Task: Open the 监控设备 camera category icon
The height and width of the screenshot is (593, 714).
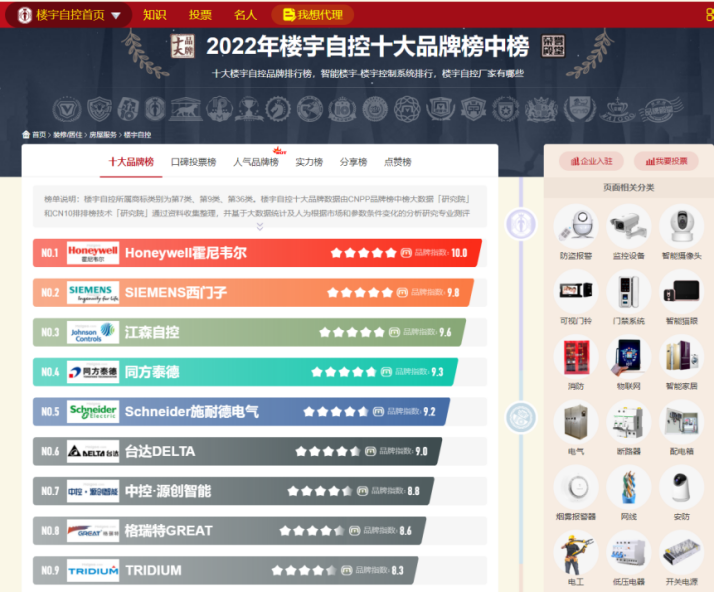Action: coord(628,226)
